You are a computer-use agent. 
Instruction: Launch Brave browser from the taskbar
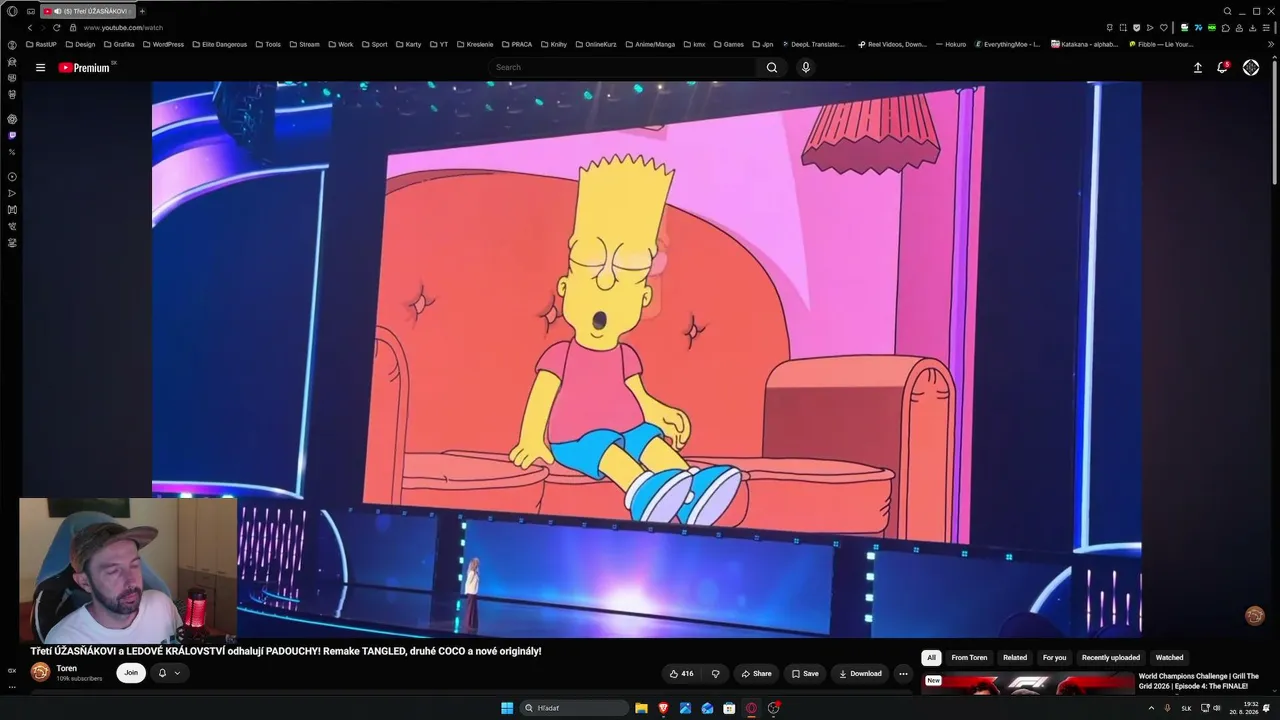[x=663, y=708]
